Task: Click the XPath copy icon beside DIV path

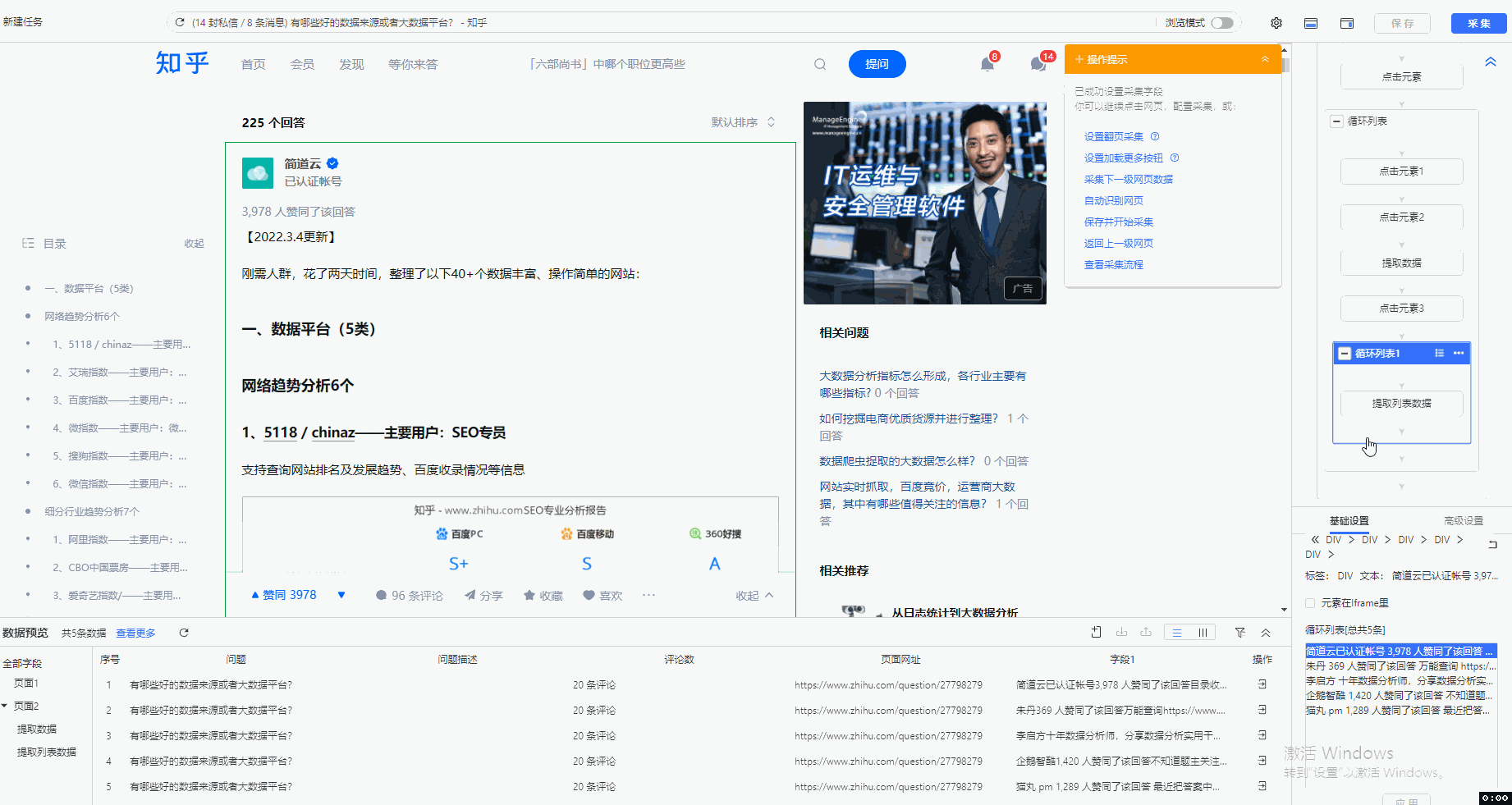Action: point(1492,544)
